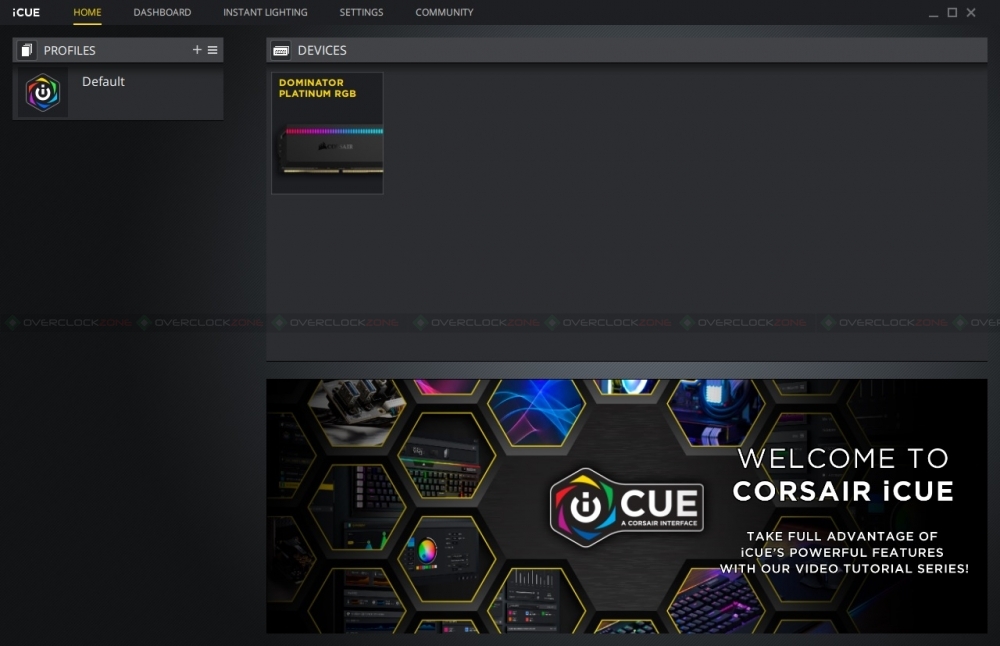Open the COMMUNITY tab
Image resolution: width=1000 pixels, height=646 pixels.
click(444, 12)
